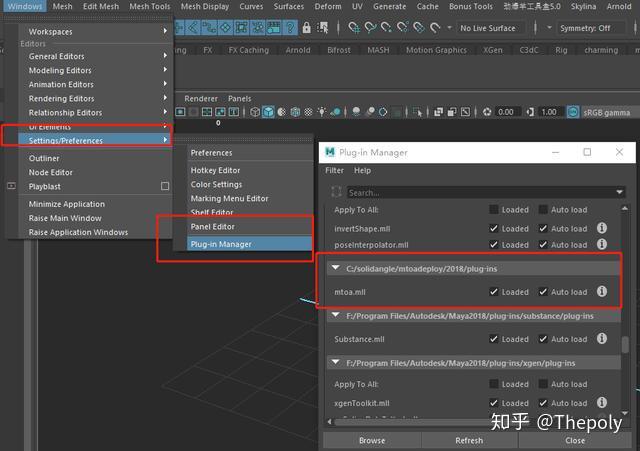Image resolution: width=640 pixels, height=451 pixels.
Task: Toggle Loaded checkbox for Substance.mll
Action: coord(493,339)
